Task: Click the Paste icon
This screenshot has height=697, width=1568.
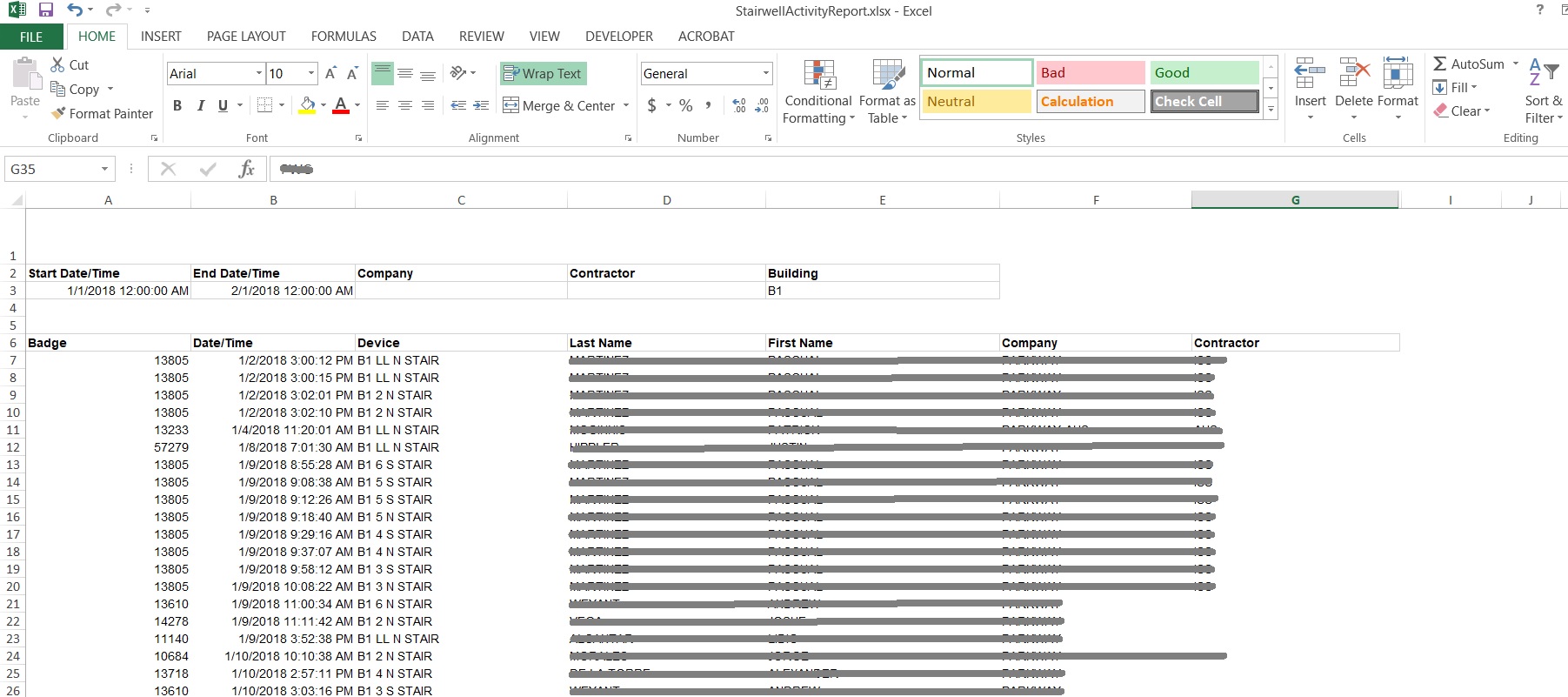Action: (x=25, y=75)
